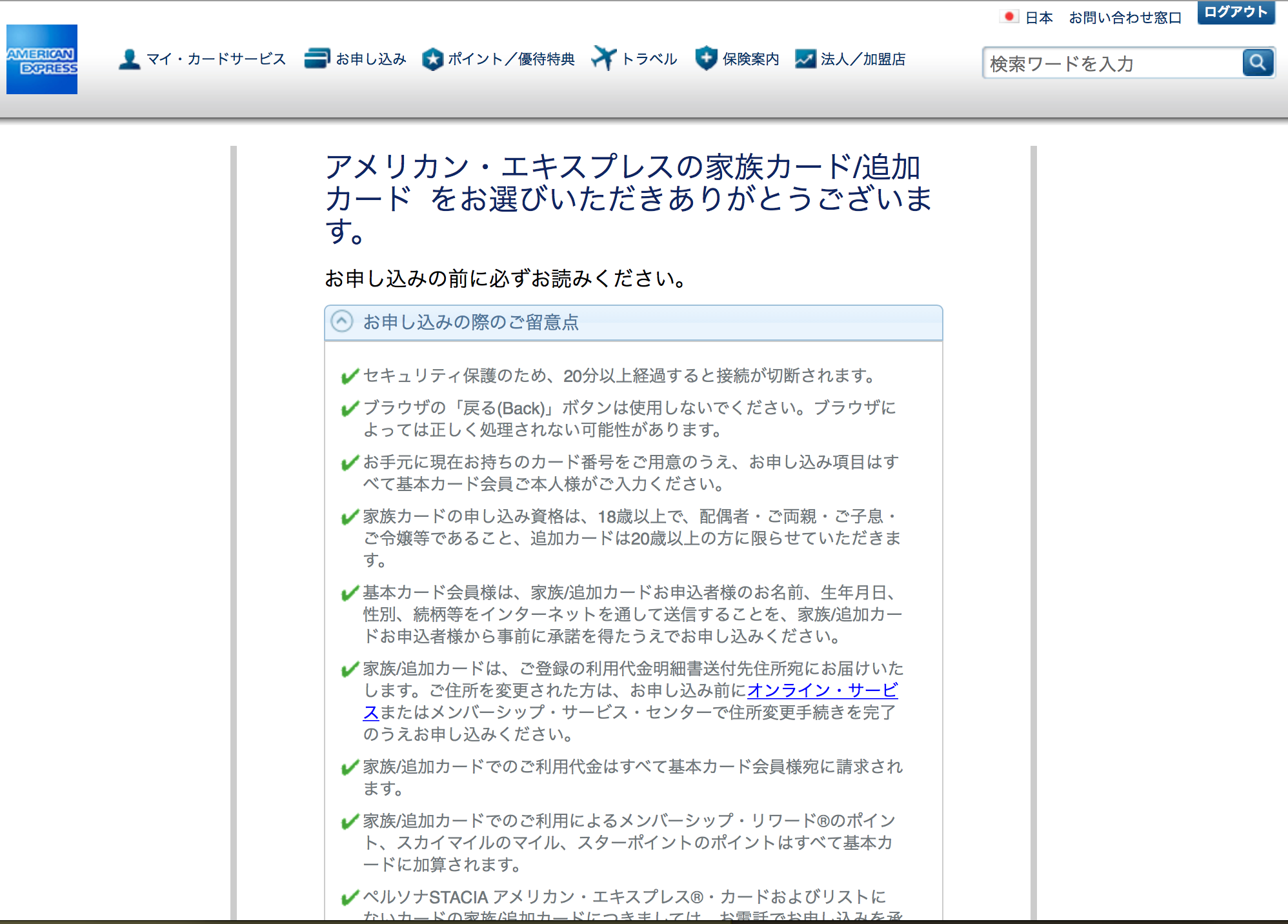Follow the オンライン・サービス link
Screen dimensions: 1288x924
coord(822,690)
